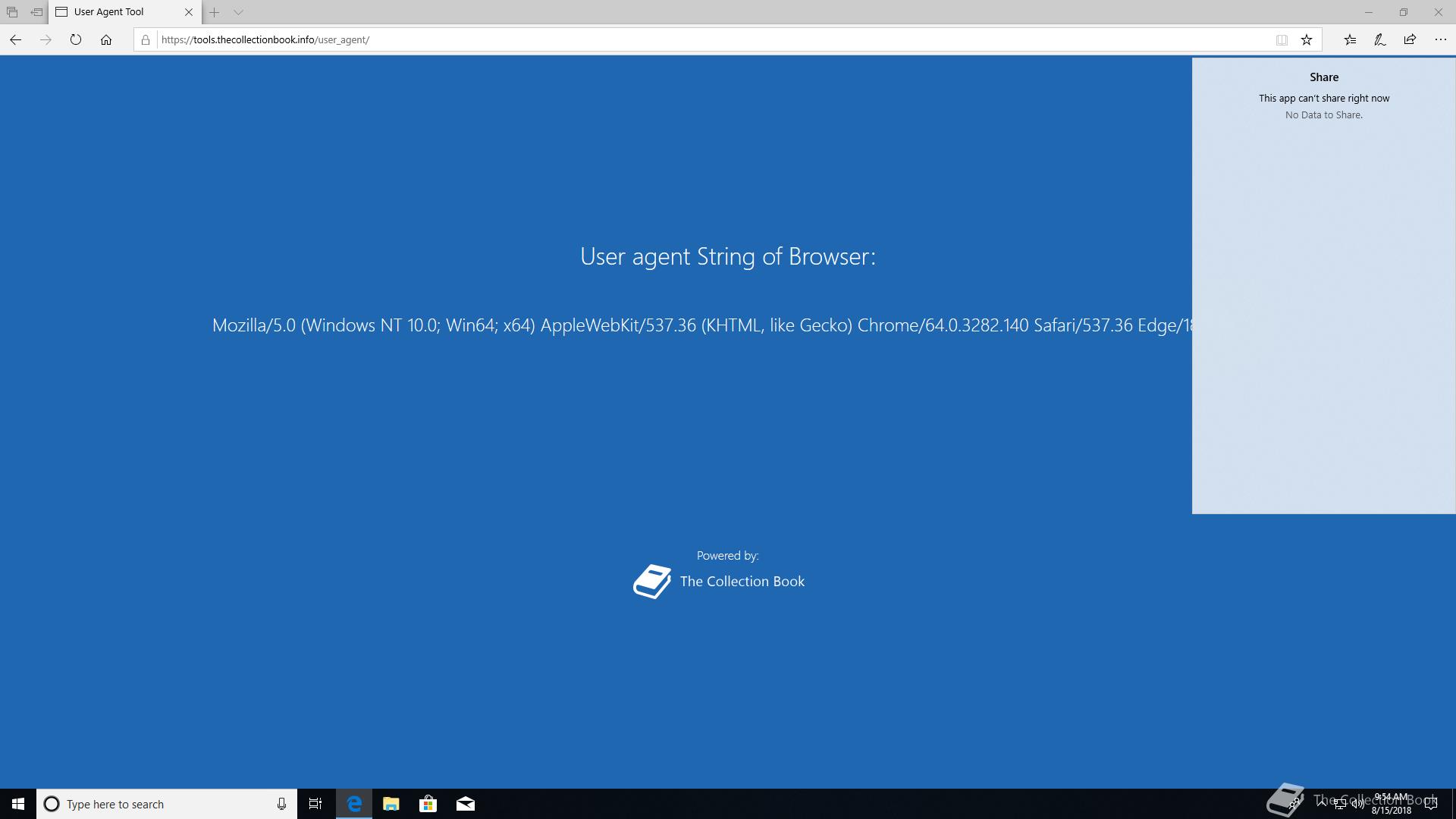Click the address bar lock icon
The height and width of the screenshot is (819, 1456).
tap(146, 39)
